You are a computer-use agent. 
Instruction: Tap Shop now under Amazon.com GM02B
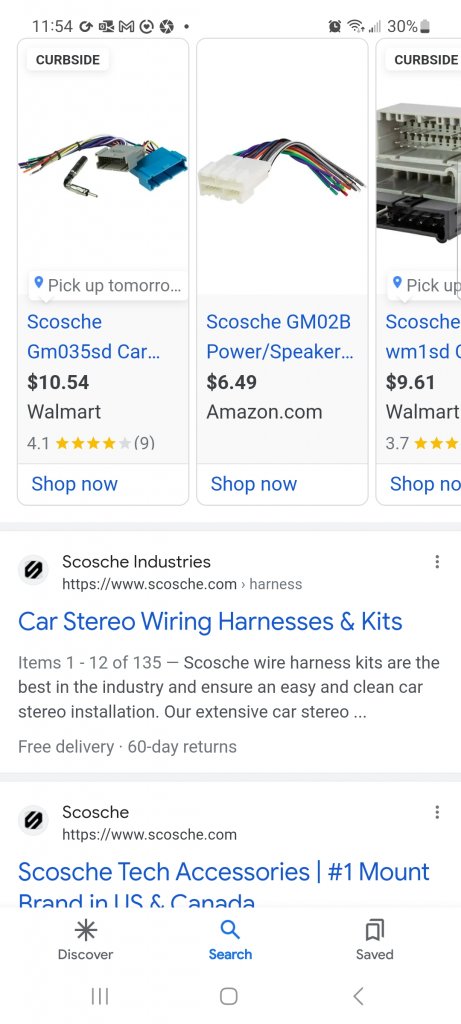[x=253, y=484]
